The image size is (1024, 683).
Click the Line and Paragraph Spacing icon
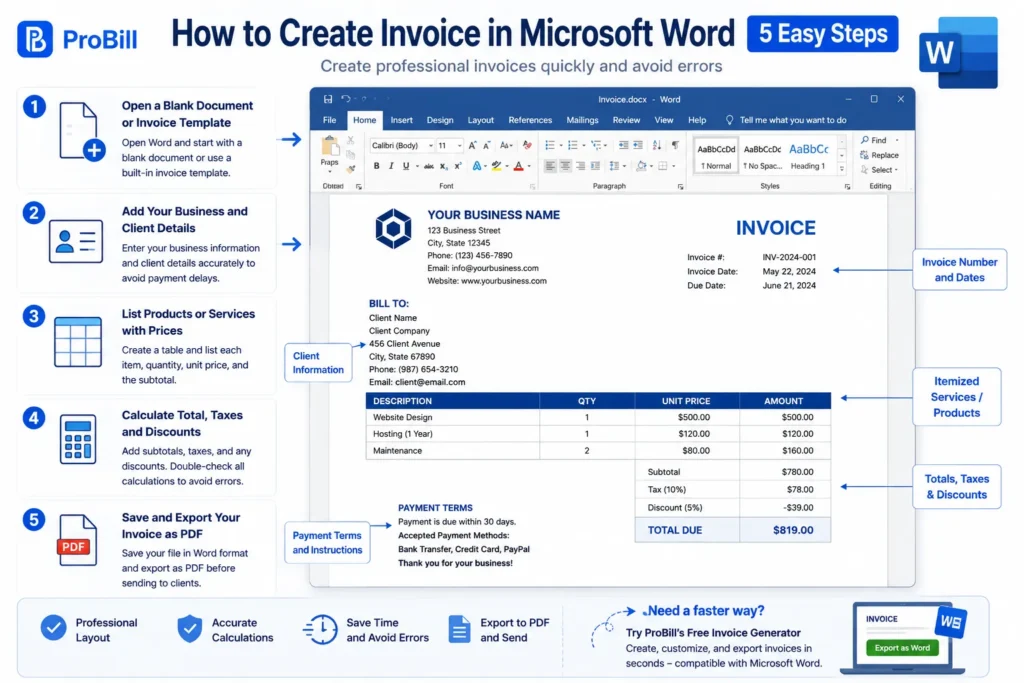point(615,166)
